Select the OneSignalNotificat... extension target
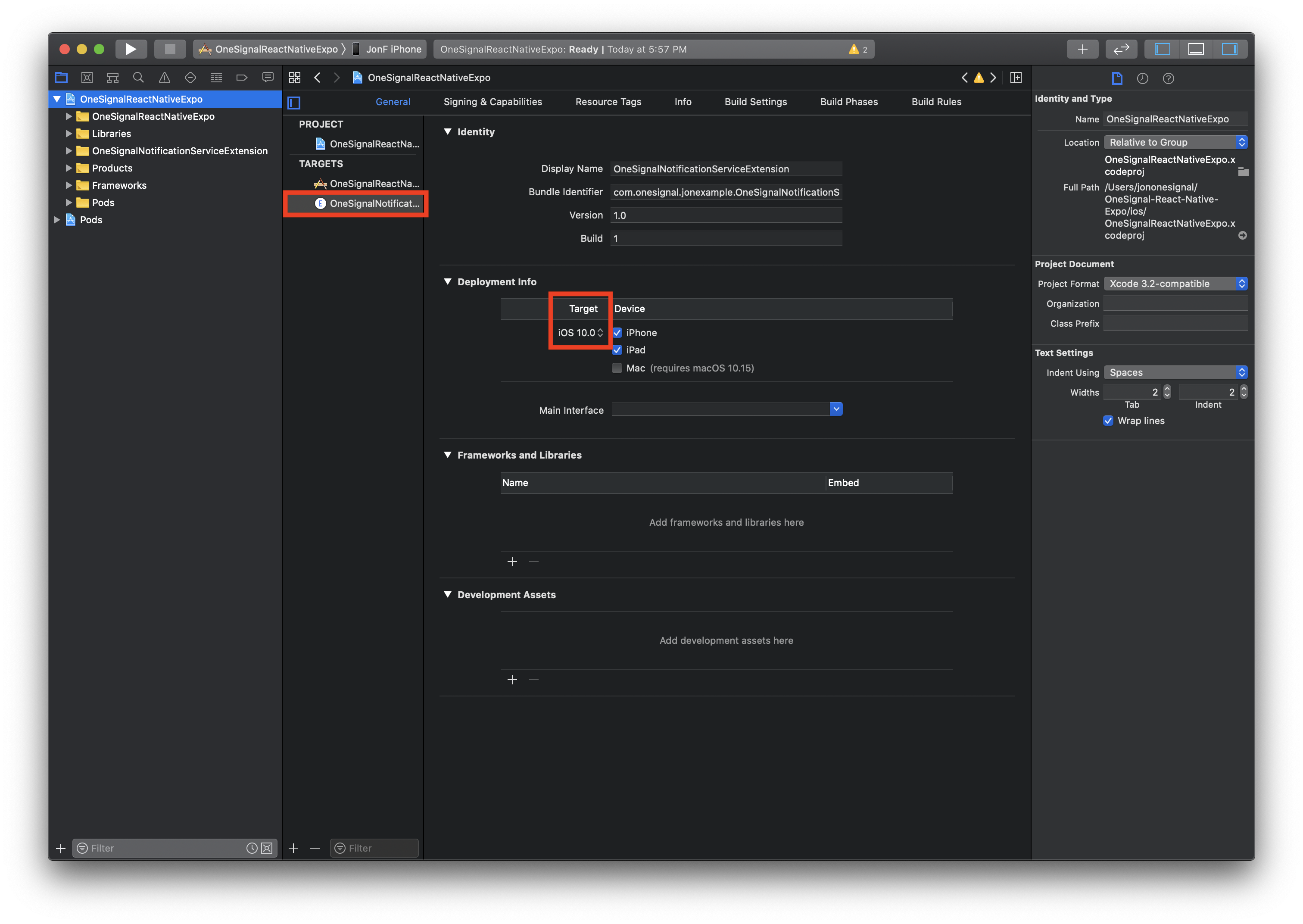This screenshot has height=924, width=1303. click(x=355, y=204)
